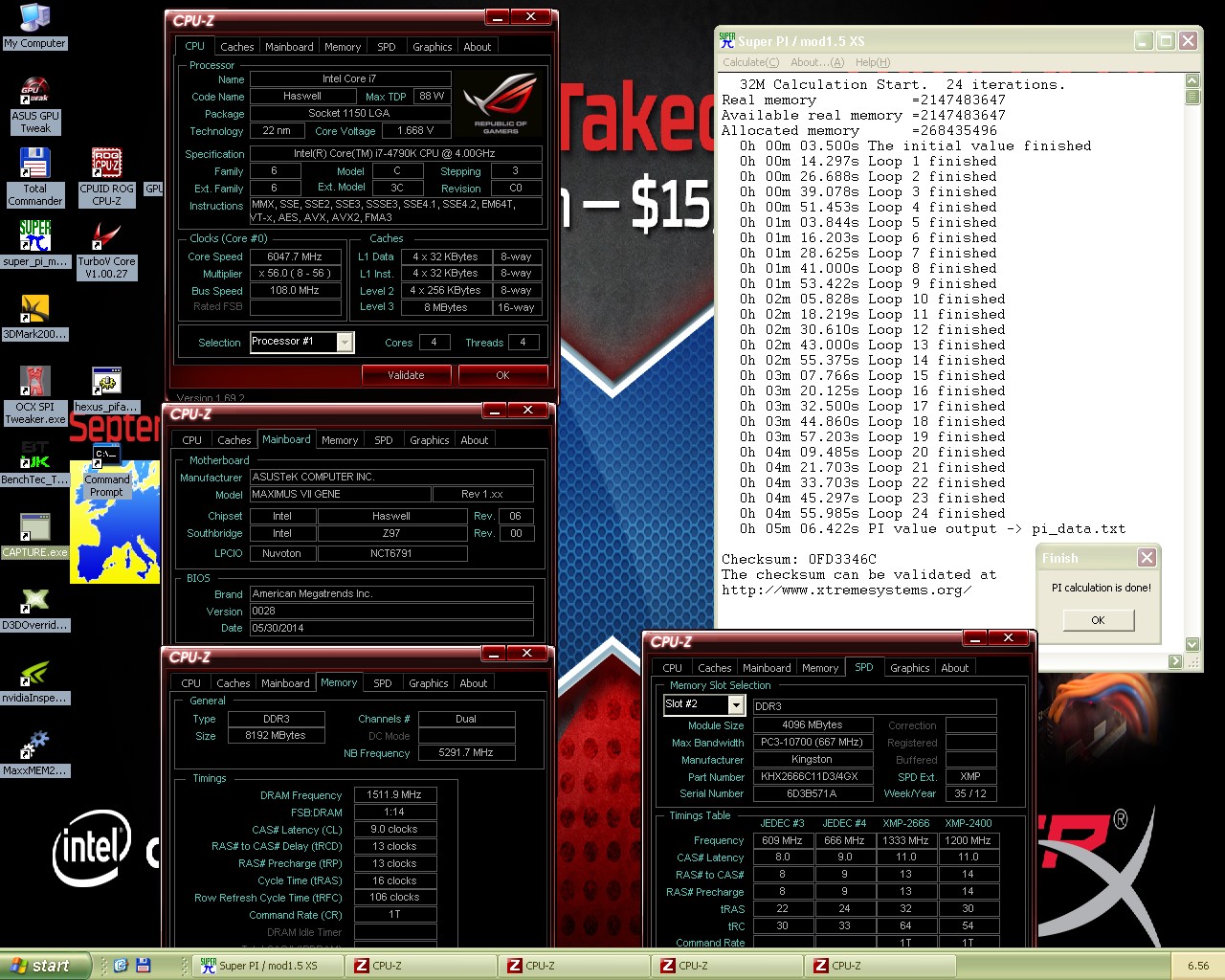
Task: Click the Checksum: 0FD3346C line
Action: click(799, 559)
